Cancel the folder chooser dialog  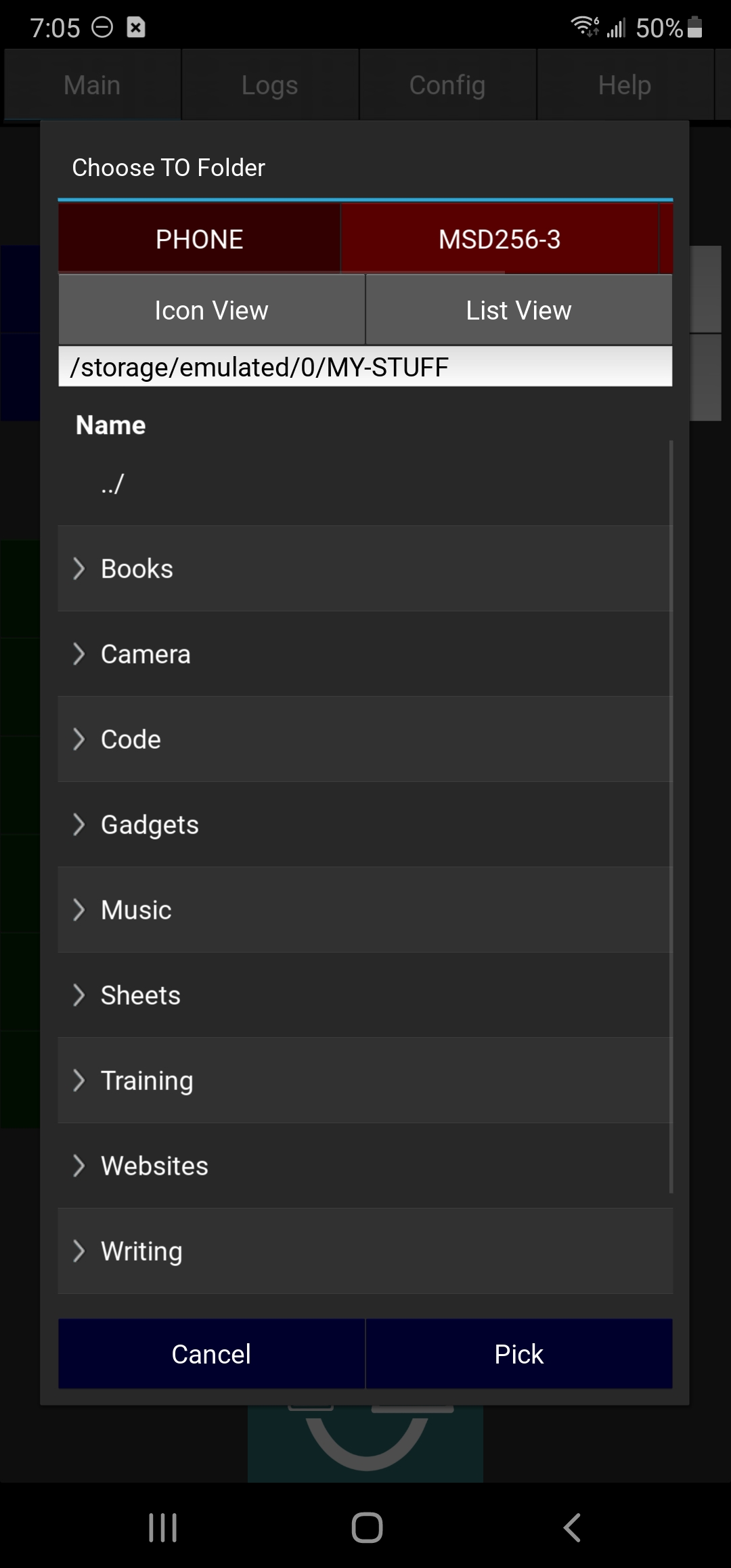[x=211, y=1354]
